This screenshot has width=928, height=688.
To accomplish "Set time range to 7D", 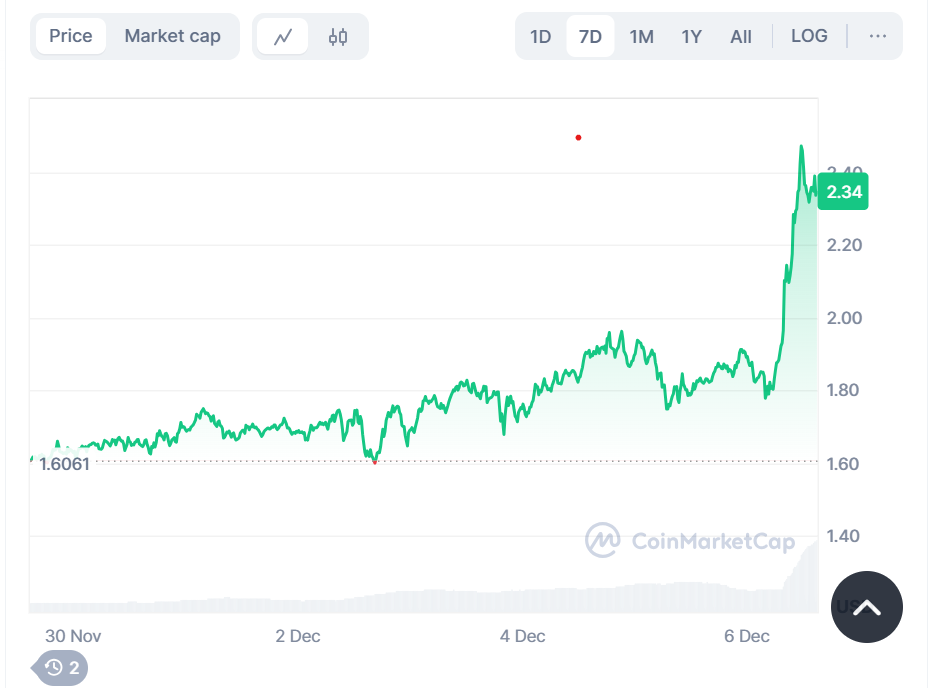I will (x=590, y=36).
